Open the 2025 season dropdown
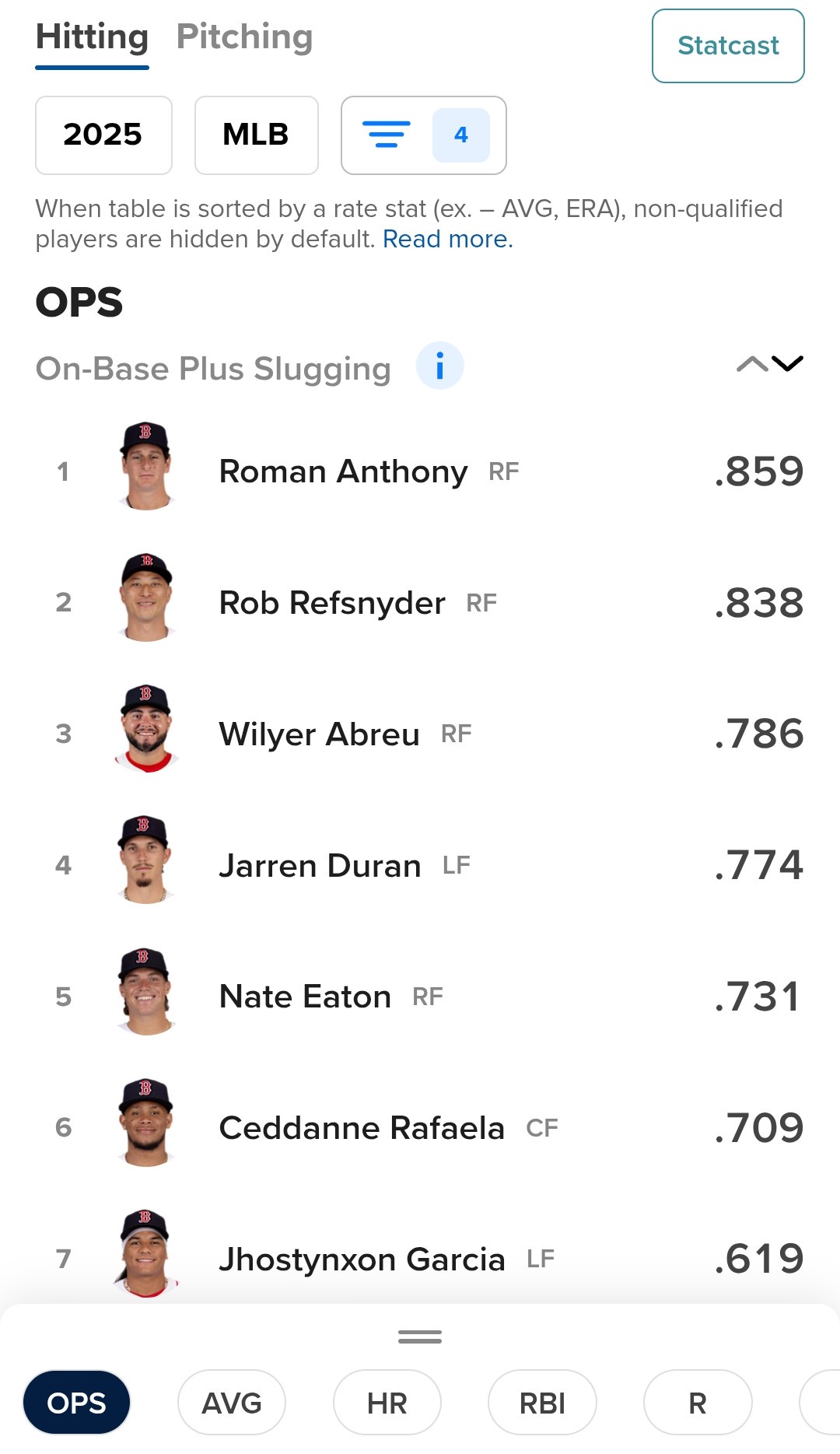 pyautogui.click(x=103, y=135)
